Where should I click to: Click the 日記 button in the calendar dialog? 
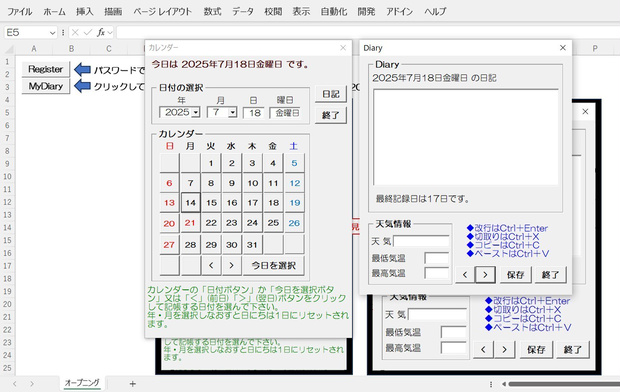point(331,94)
